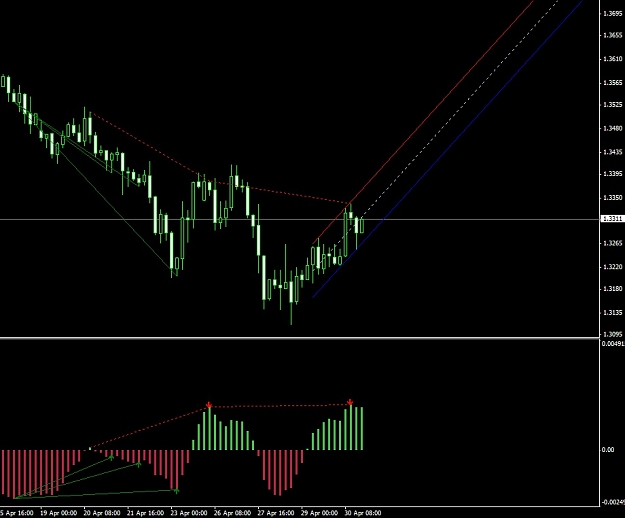Click the 1.3395 price axis label
The width and height of the screenshot is (625, 518).
click(613, 174)
